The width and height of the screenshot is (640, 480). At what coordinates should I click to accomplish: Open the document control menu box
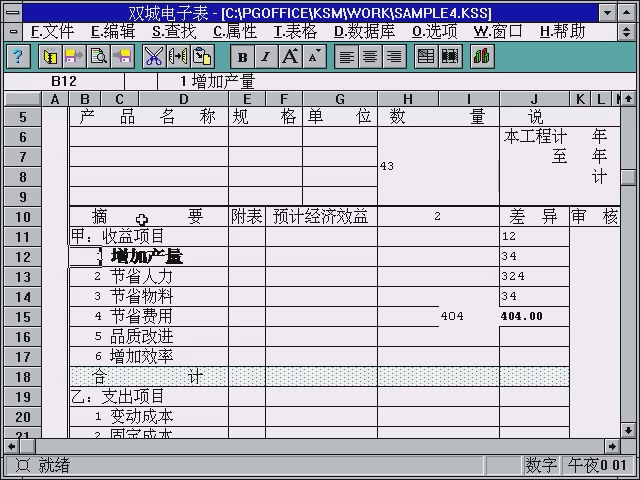(x=13, y=32)
